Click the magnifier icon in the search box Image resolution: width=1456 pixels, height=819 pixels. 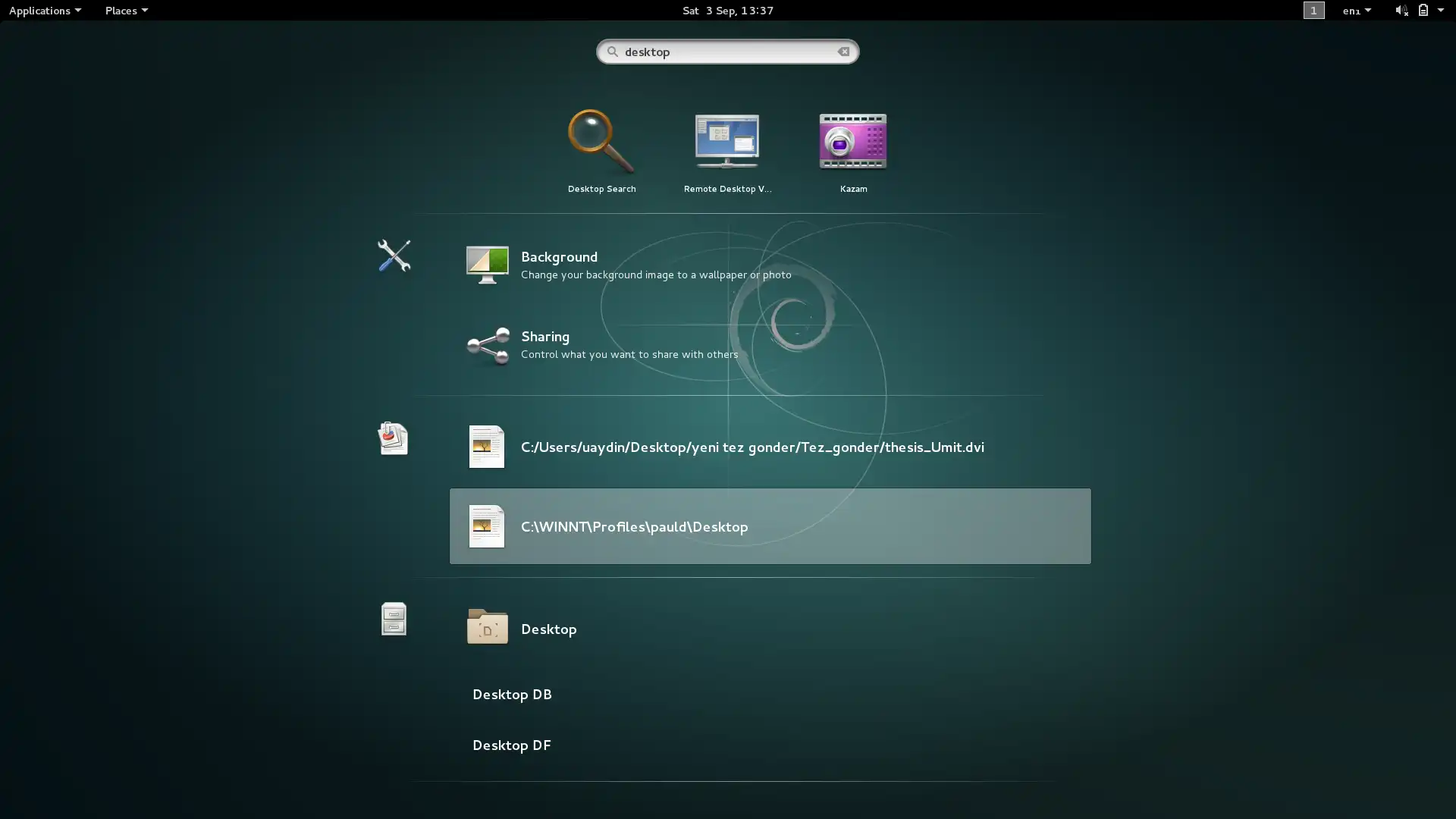pyautogui.click(x=612, y=52)
